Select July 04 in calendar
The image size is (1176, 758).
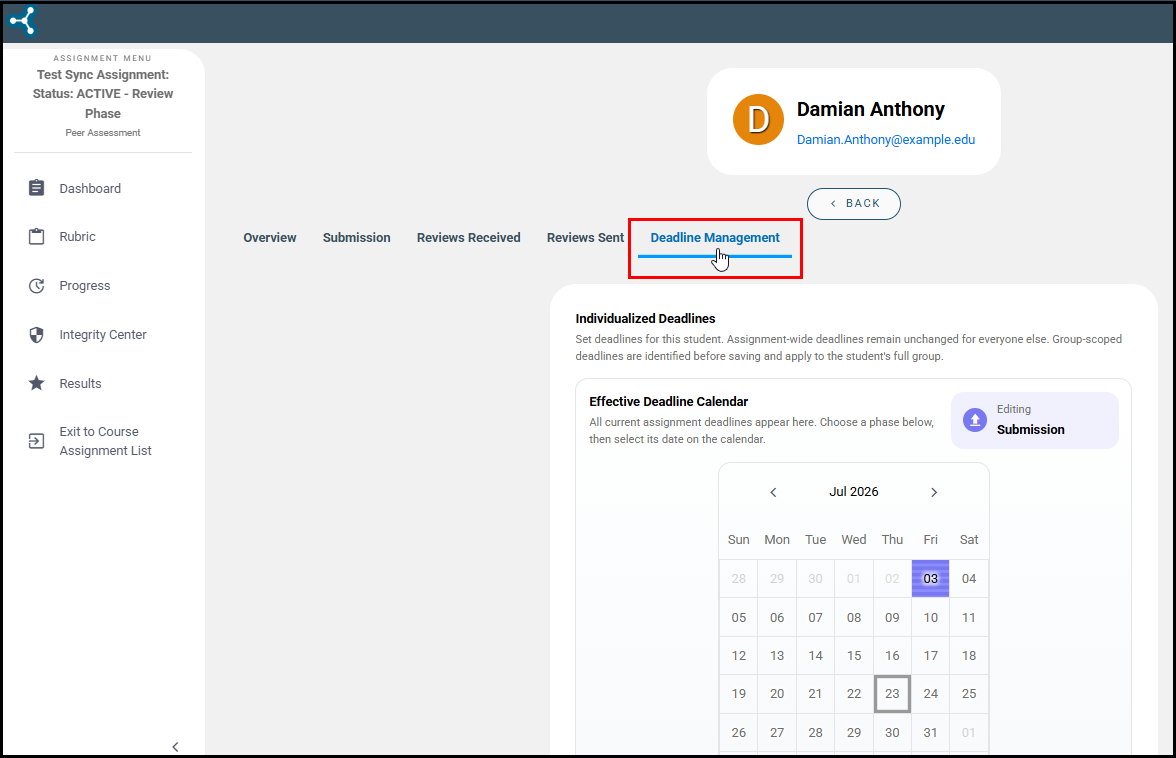[x=969, y=578]
